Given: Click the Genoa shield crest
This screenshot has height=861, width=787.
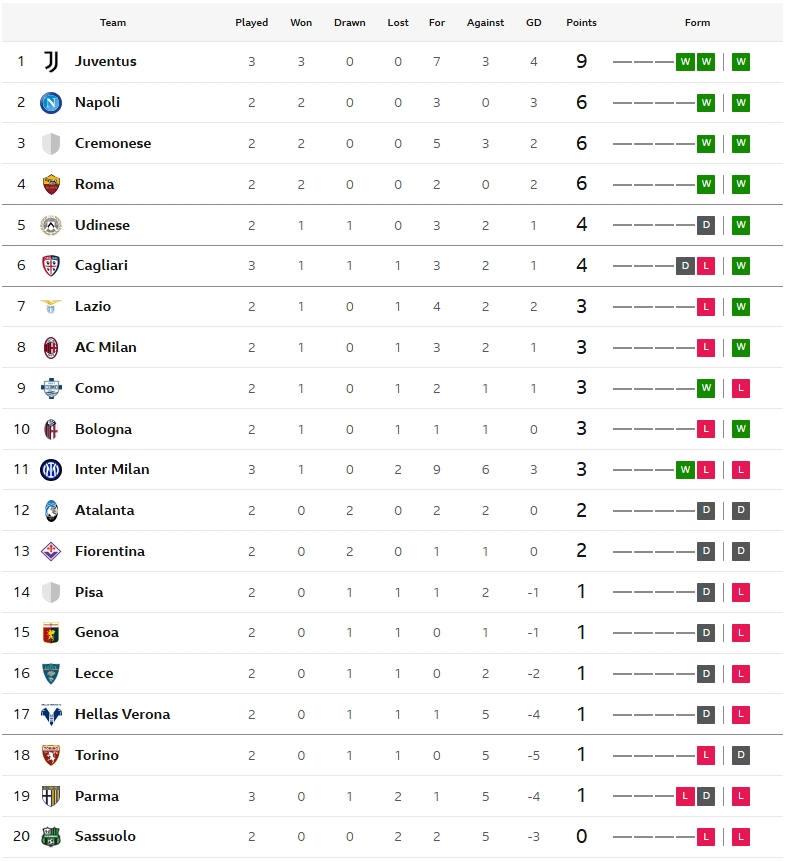Looking at the screenshot, I should (51, 633).
